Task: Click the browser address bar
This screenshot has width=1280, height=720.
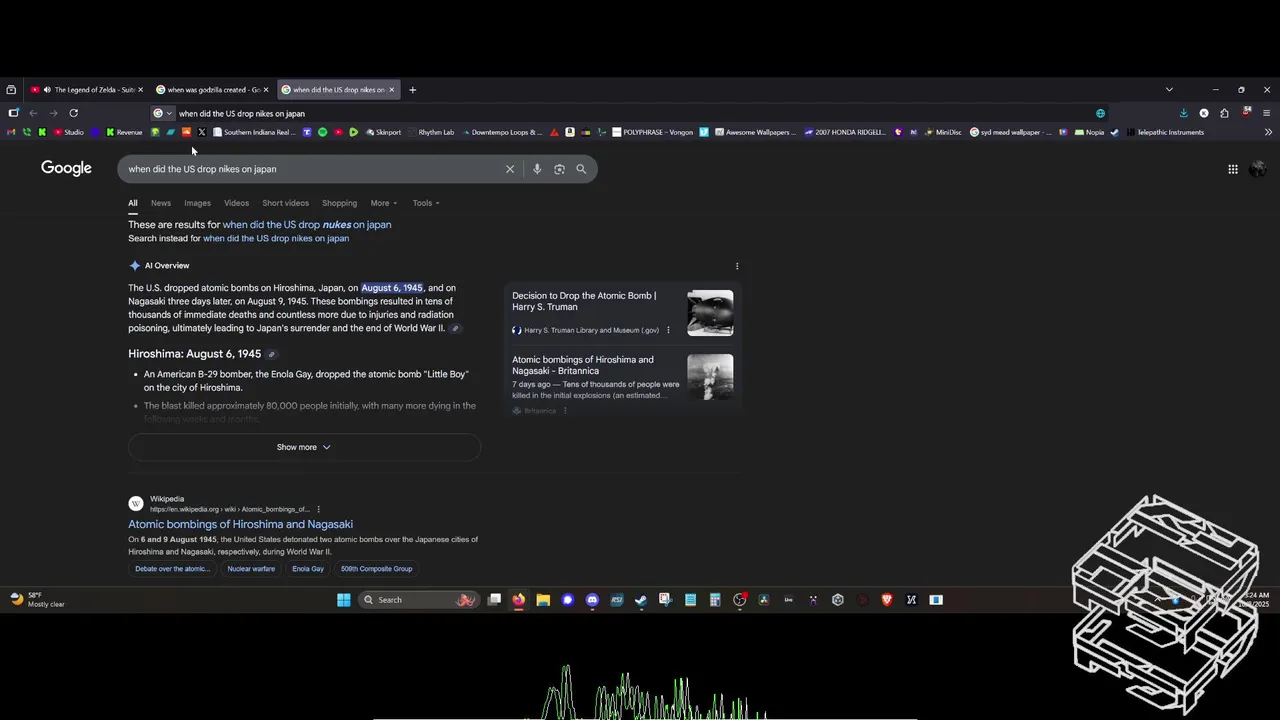Action: (x=630, y=113)
